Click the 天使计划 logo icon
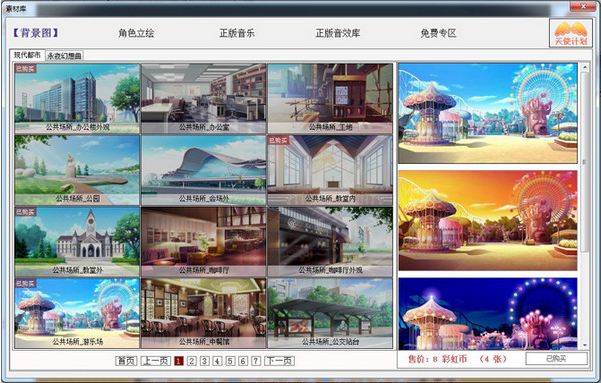This screenshot has width=601, height=383. pyautogui.click(x=571, y=33)
